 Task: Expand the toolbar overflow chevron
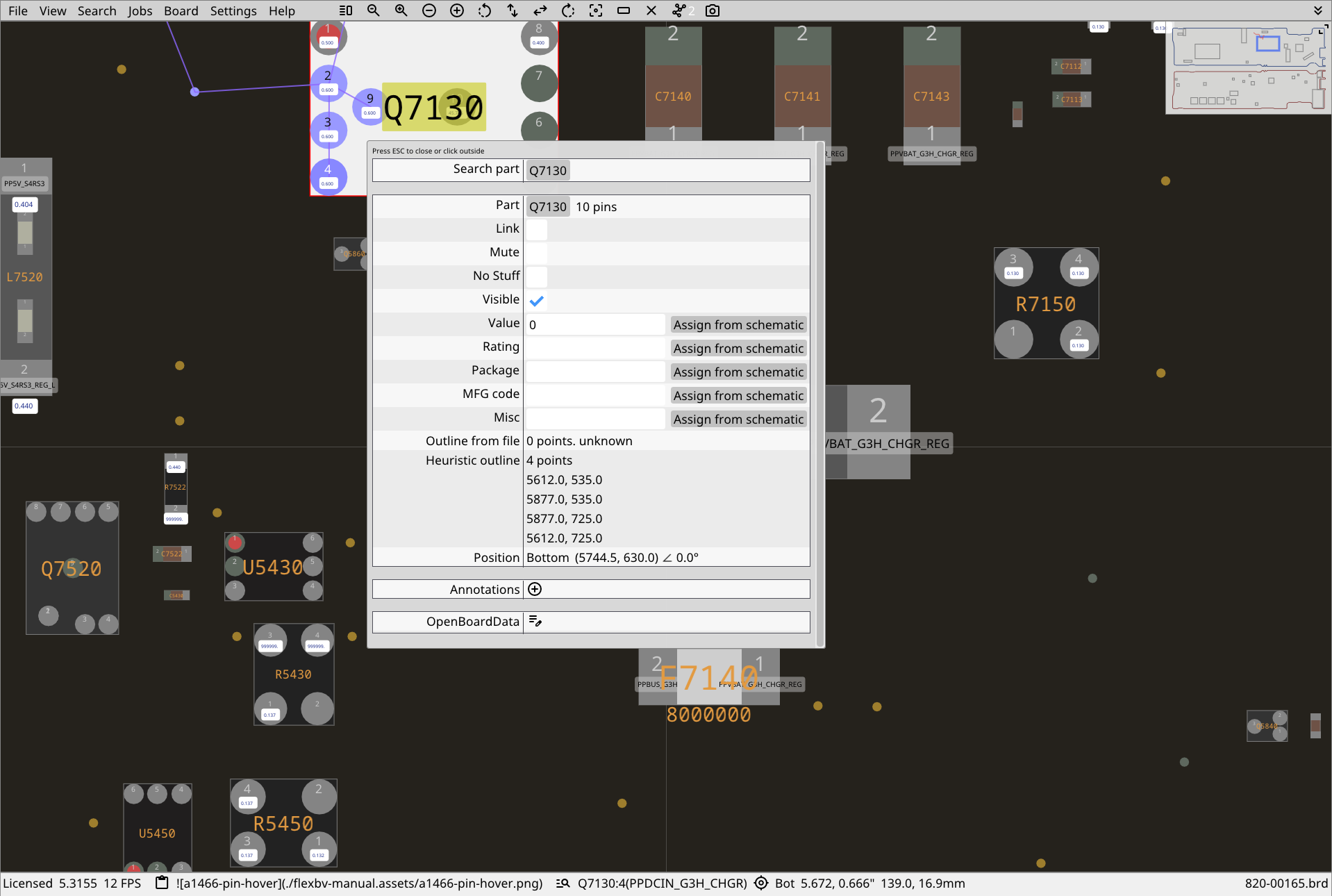1318,10
